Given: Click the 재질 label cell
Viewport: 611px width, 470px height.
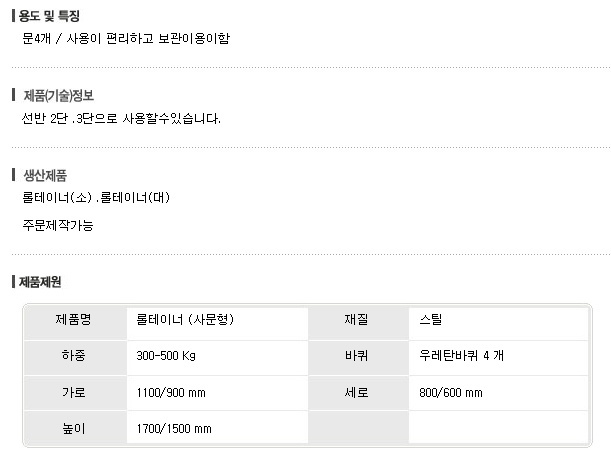Looking at the screenshot, I should tap(356, 320).
